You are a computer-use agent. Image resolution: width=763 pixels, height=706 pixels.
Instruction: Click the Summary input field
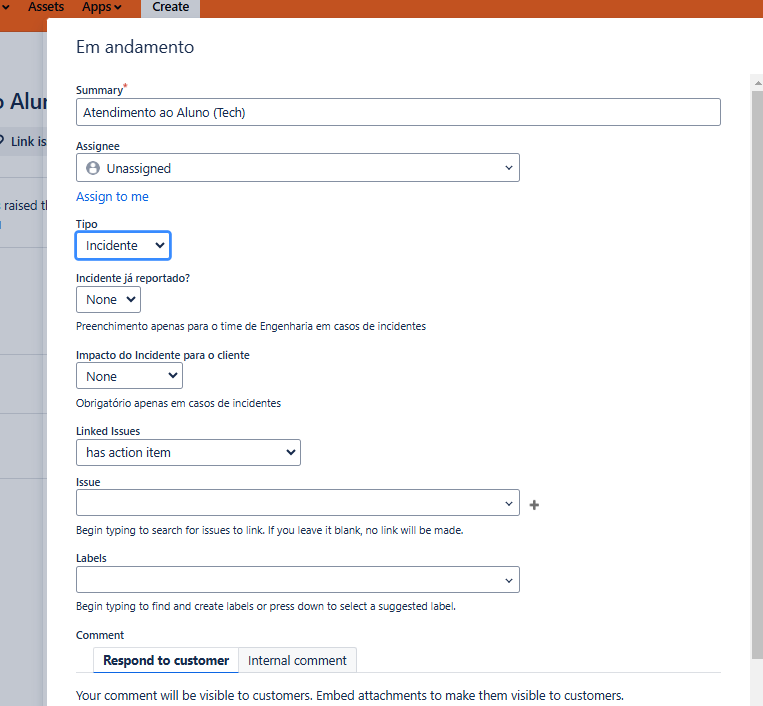click(398, 112)
